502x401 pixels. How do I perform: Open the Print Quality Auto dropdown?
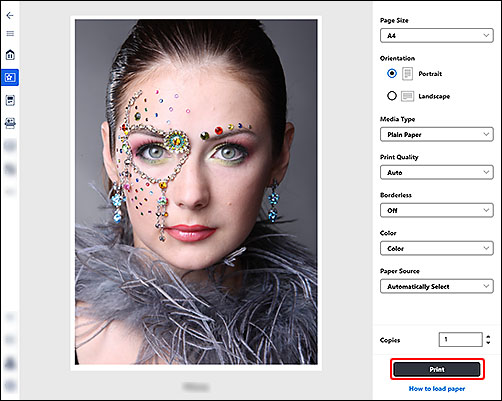click(437, 172)
